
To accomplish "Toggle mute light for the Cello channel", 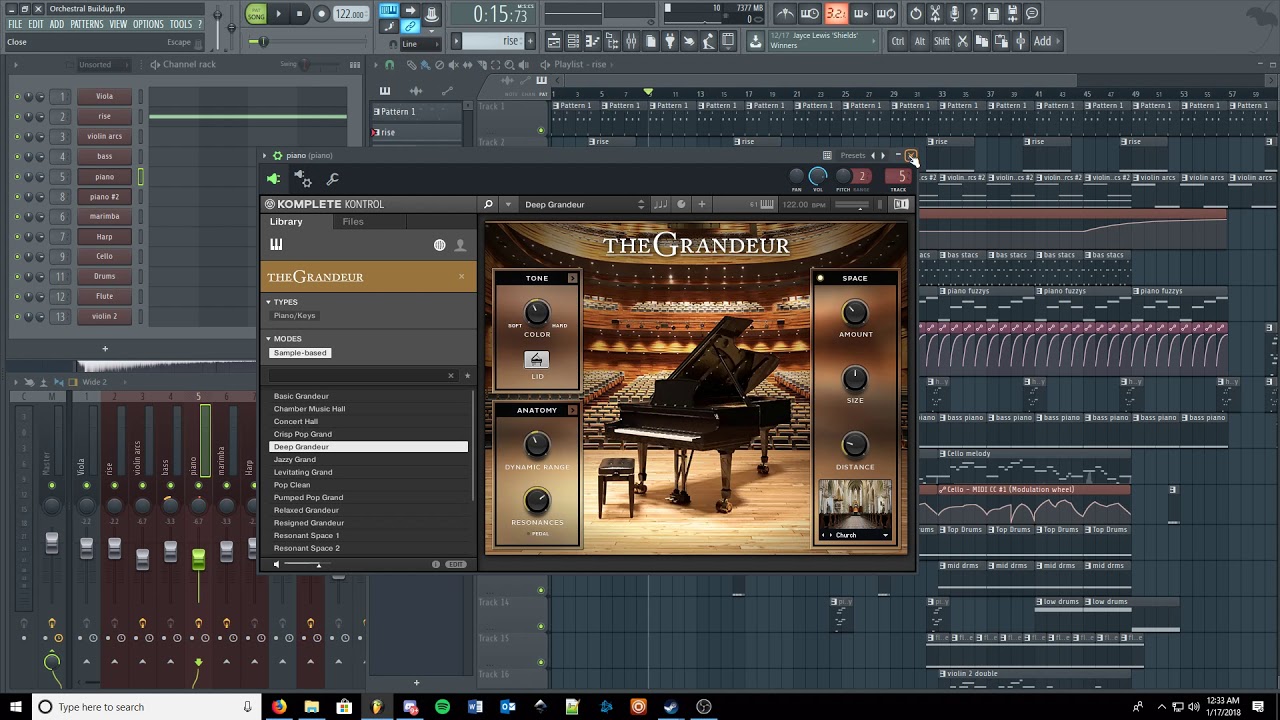I will 16,256.
